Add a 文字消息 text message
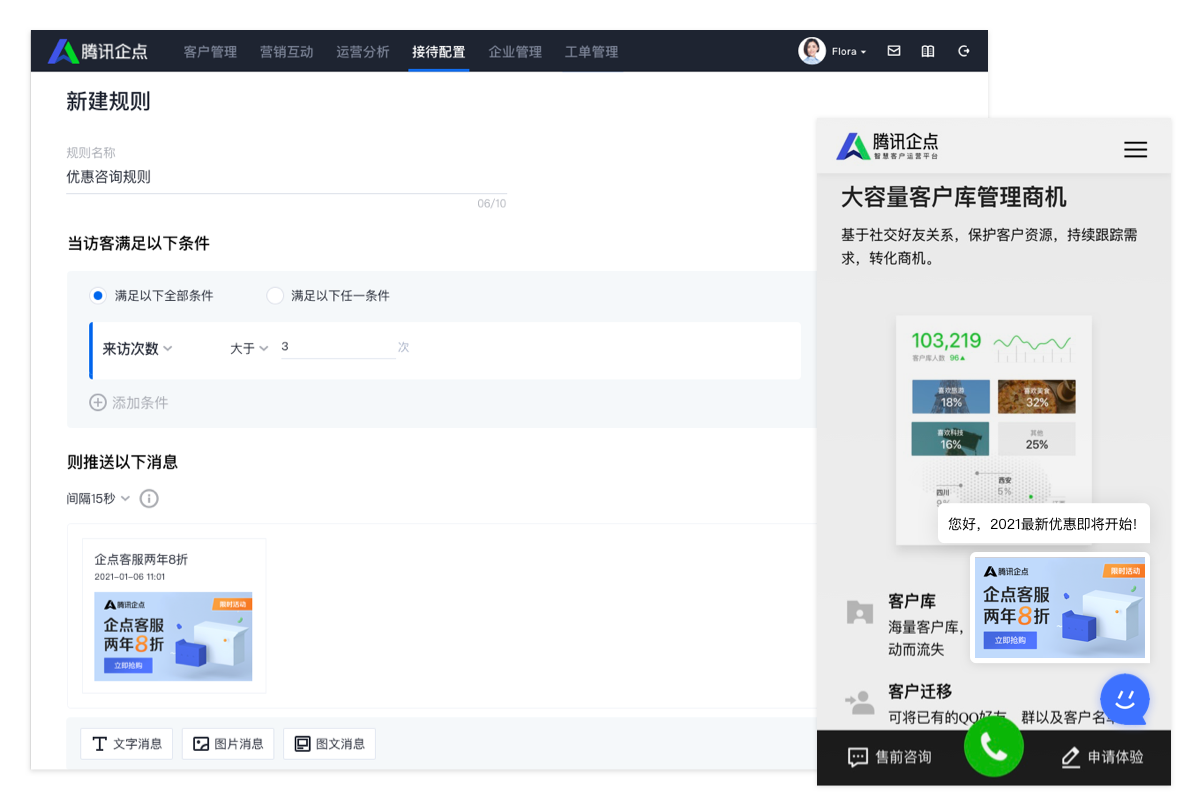This screenshot has width=1200, height=800. pos(127,744)
